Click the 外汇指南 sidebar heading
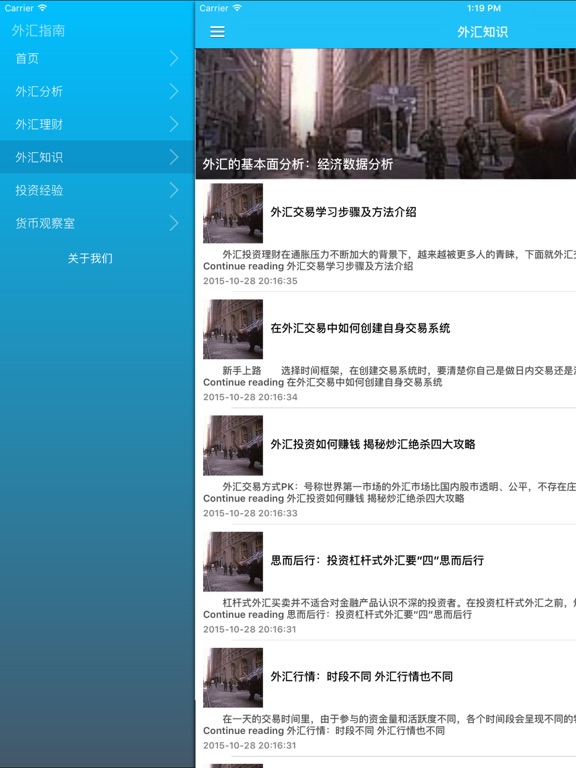Image resolution: width=576 pixels, height=768 pixels. click(38, 31)
